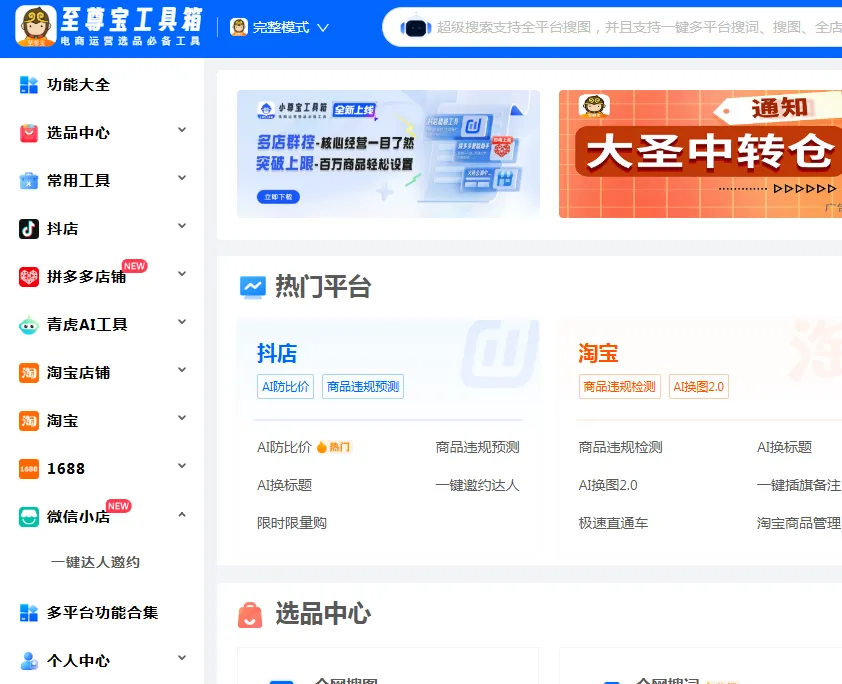
Task: Click the 拼多多店铺 red heart icon
Action: point(28,277)
